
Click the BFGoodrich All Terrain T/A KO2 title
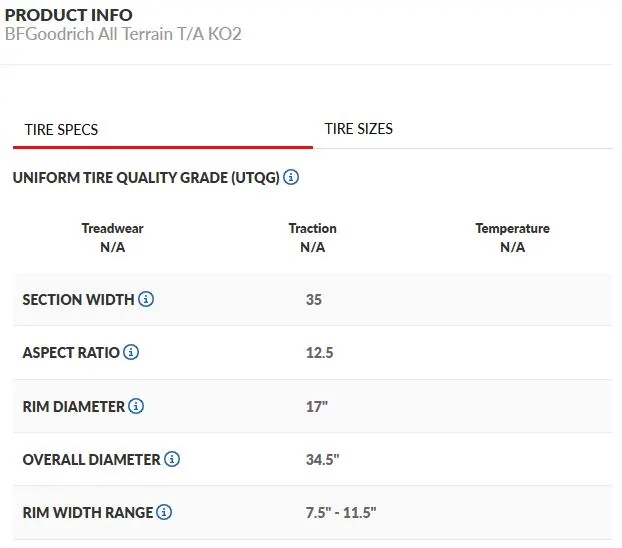(123, 34)
